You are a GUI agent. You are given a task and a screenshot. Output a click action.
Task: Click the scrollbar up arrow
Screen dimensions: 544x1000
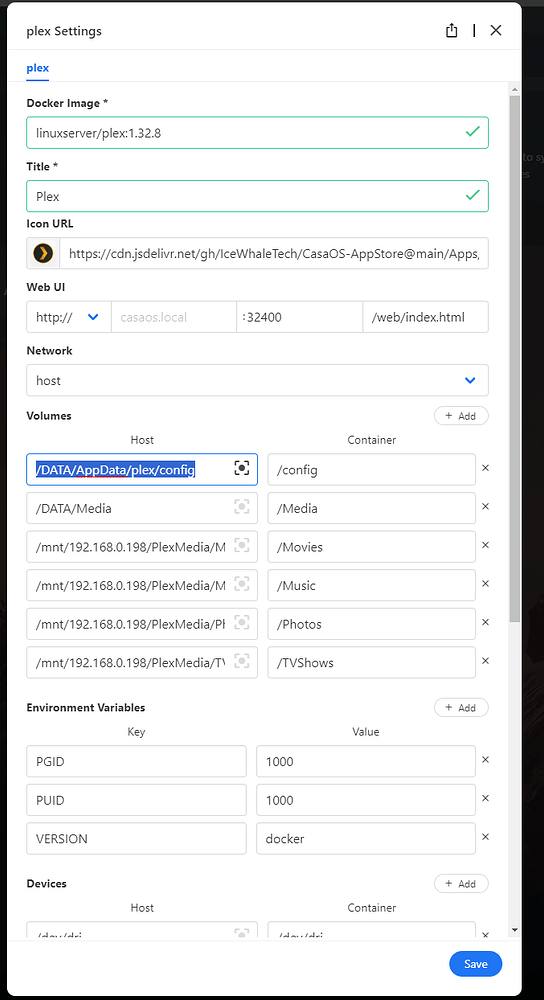pos(515,88)
